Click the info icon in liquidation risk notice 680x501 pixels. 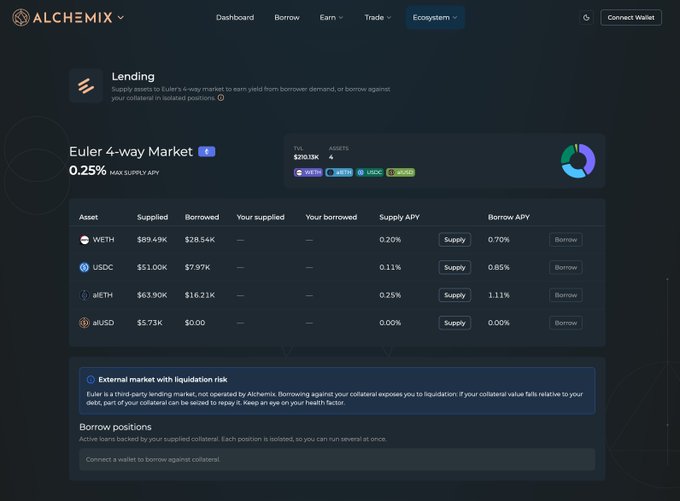coord(91,380)
